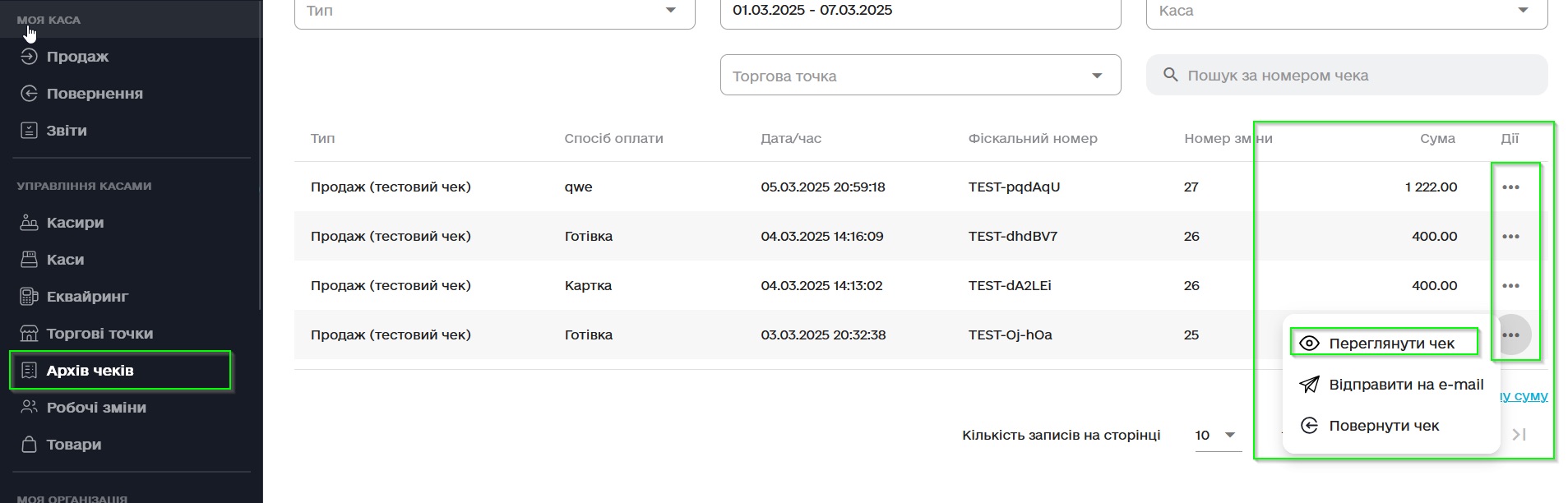Click the paper plane e-mail icon

tap(1309, 385)
